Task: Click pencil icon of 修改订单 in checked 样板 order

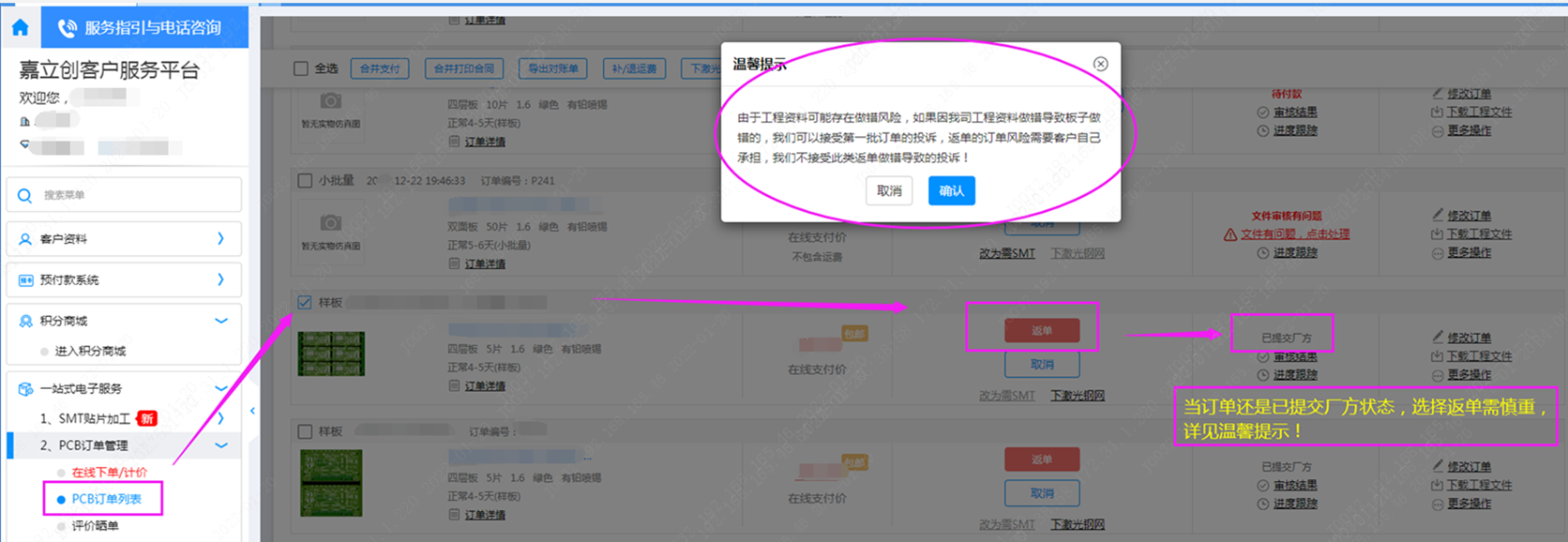Action: (1438, 338)
